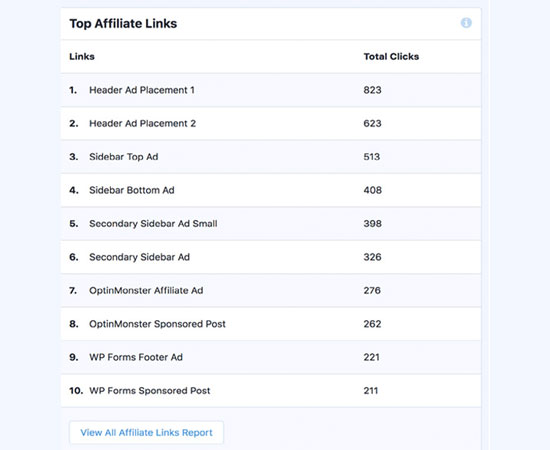Select OptinMonster Affiliate Ad link

pyautogui.click(x=146, y=290)
